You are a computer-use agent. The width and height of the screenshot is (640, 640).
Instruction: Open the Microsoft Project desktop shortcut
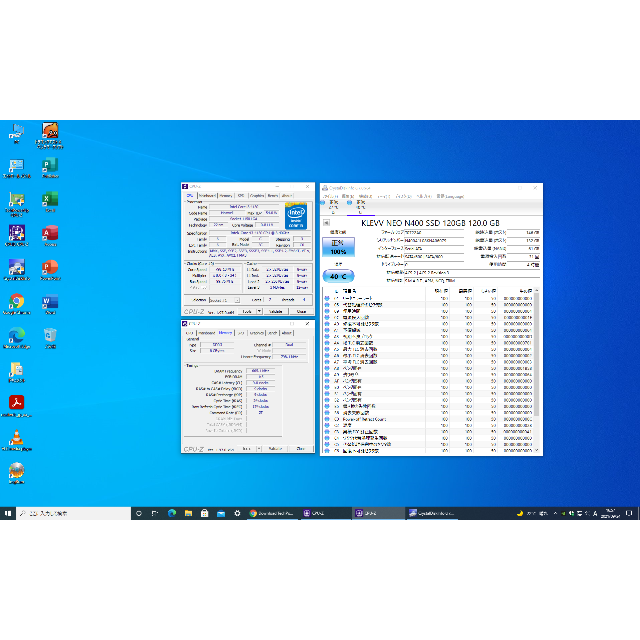[x=50, y=168]
